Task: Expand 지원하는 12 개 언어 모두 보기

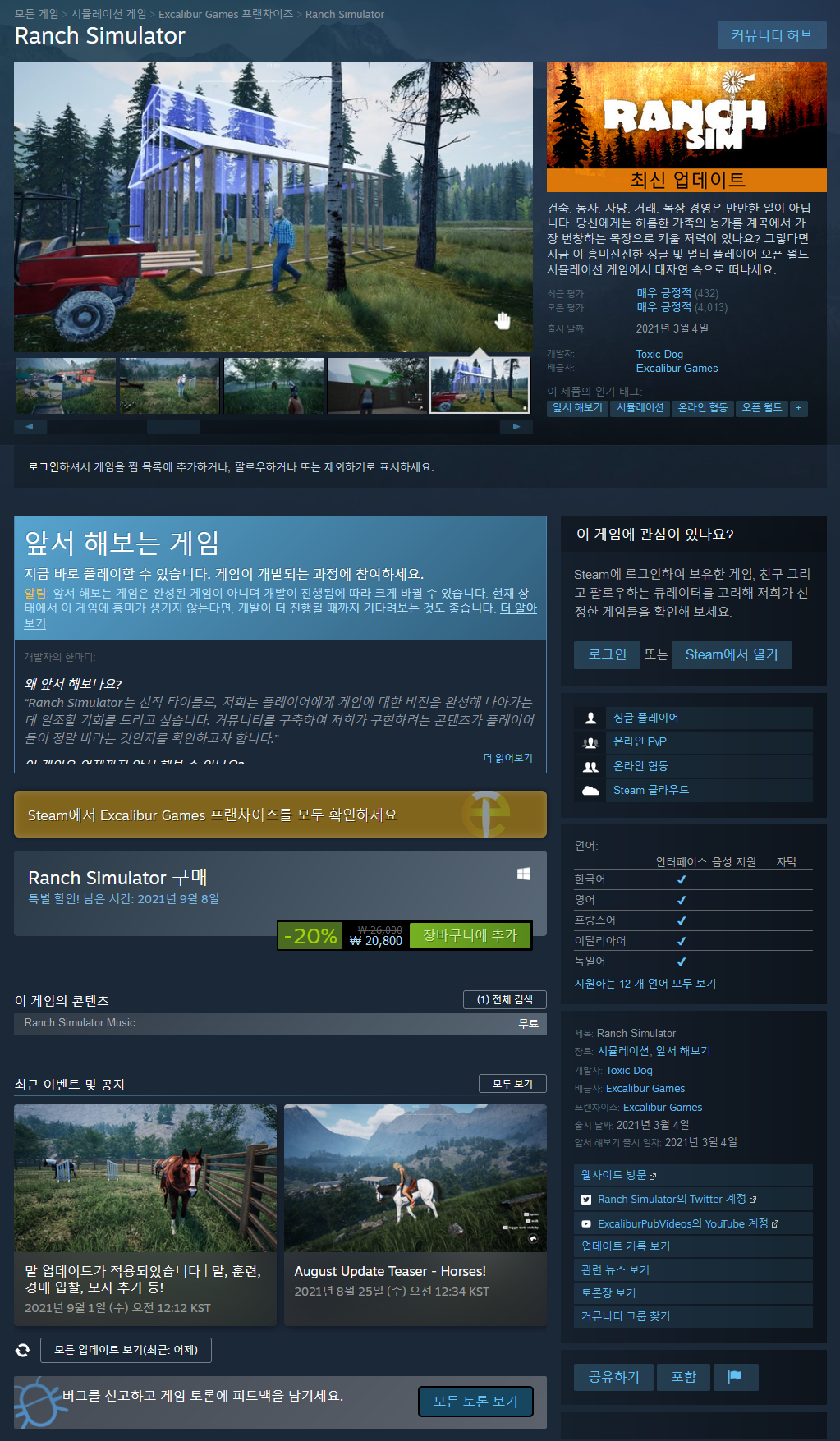Action: tap(645, 984)
